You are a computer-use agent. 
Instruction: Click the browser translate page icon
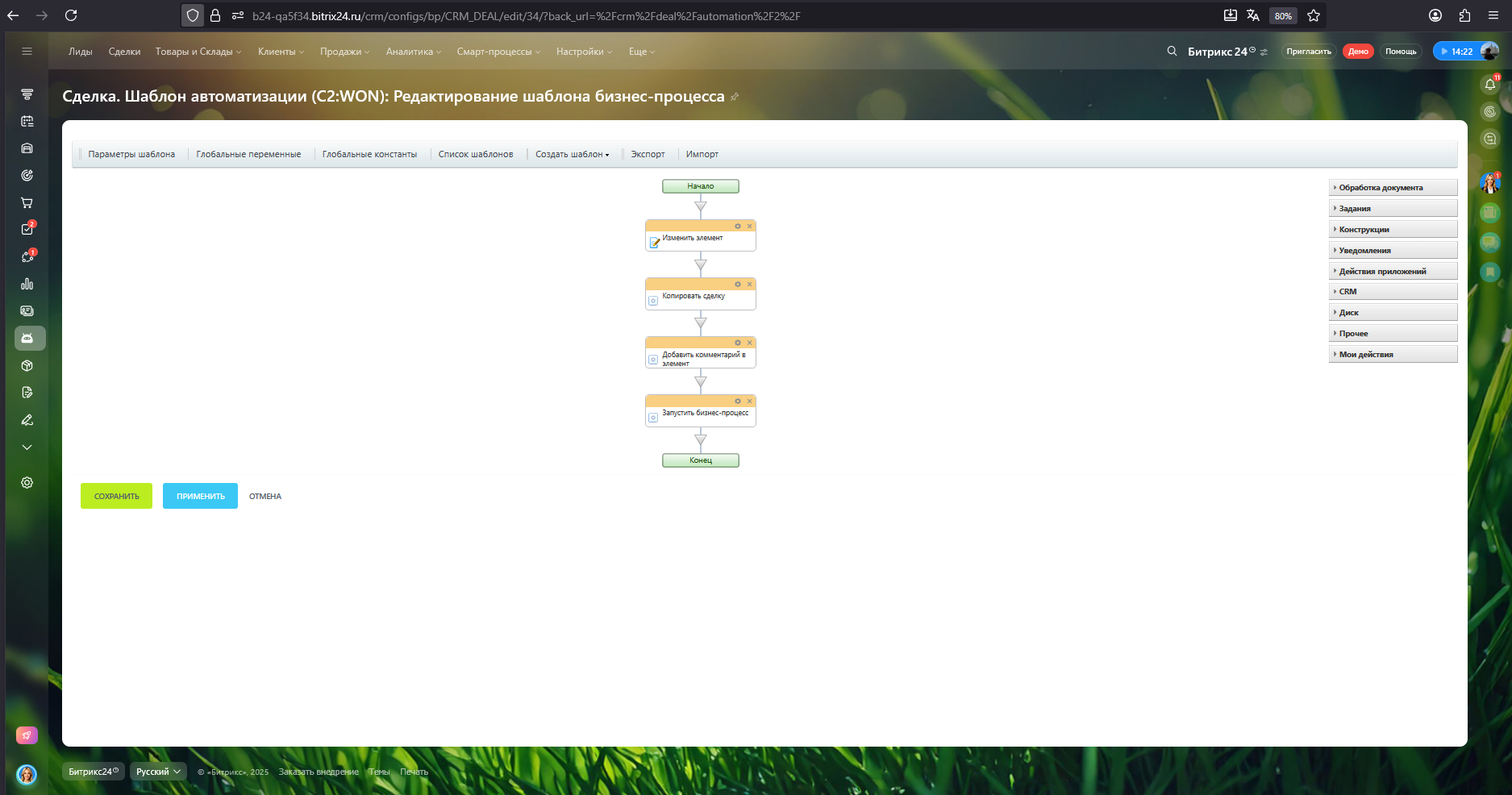point(1253,15)
